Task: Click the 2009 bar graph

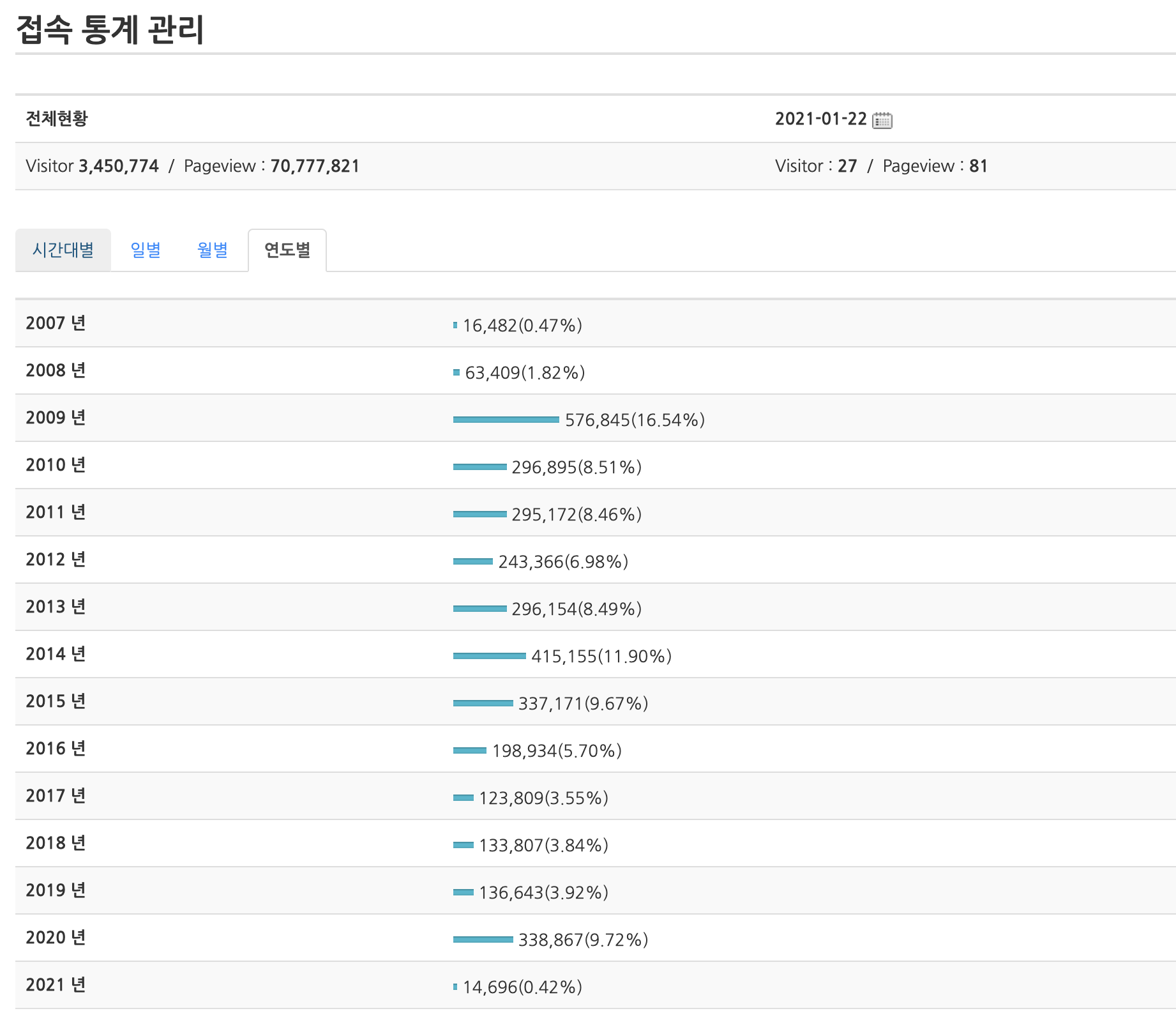Action: point(506,420)
